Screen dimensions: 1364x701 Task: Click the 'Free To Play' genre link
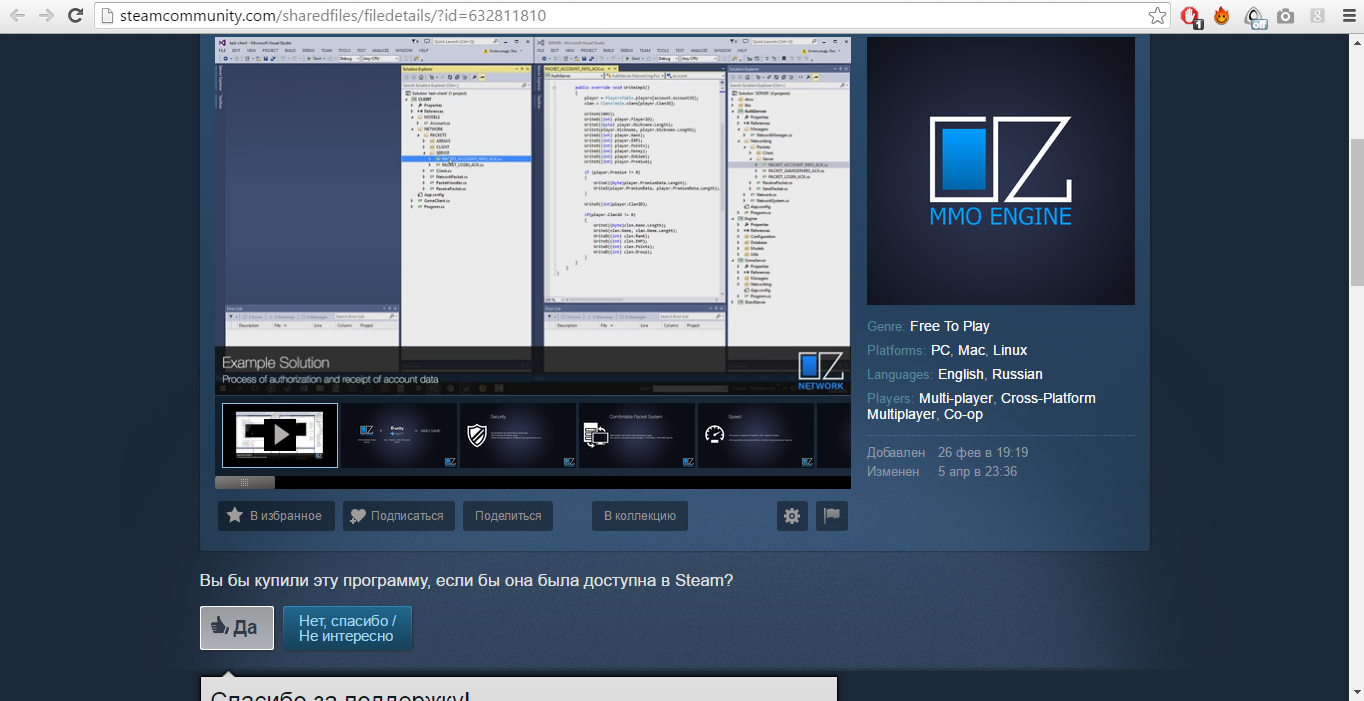click(x=950, y=326)
